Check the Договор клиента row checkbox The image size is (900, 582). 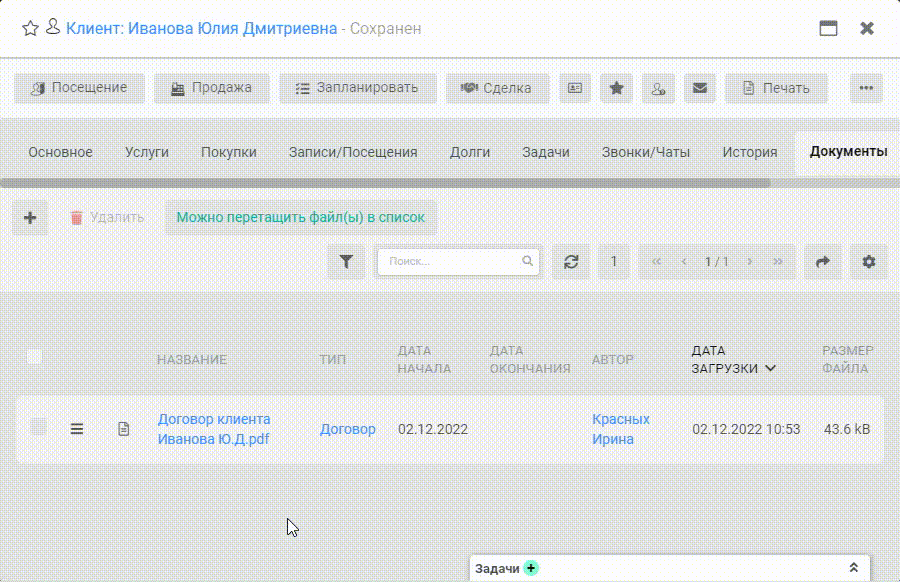pyautogui.click(x=38, y=426)
